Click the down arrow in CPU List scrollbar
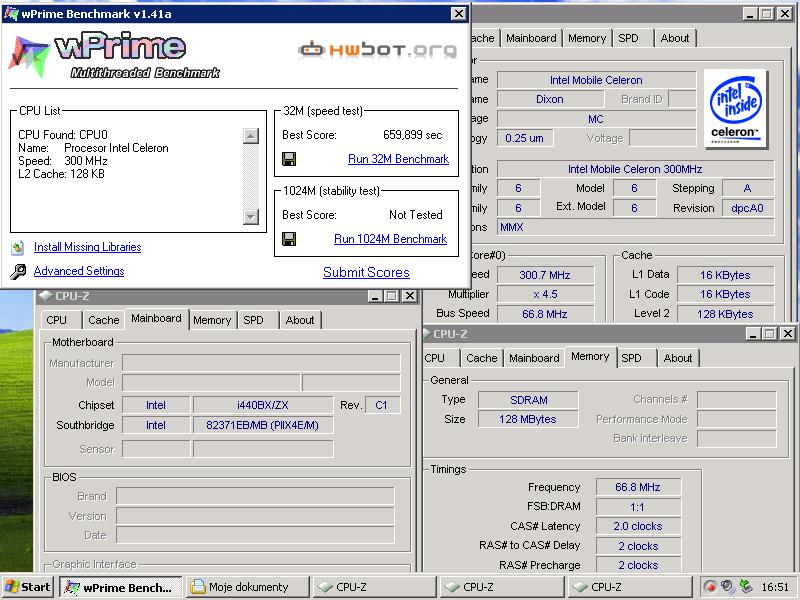Viewport: 800px width, 600px height. point(251,217)
